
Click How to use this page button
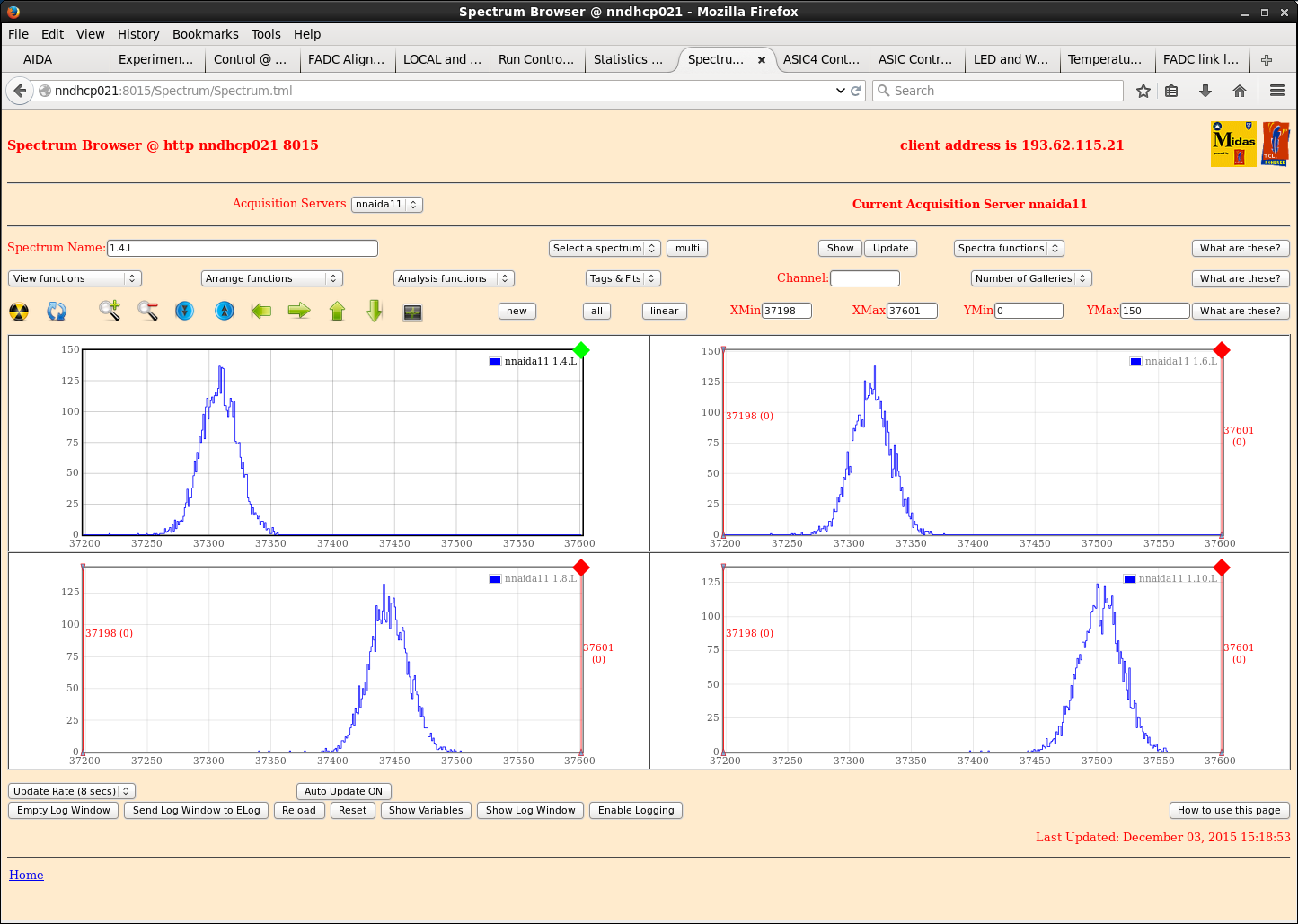coord(1229,810)
